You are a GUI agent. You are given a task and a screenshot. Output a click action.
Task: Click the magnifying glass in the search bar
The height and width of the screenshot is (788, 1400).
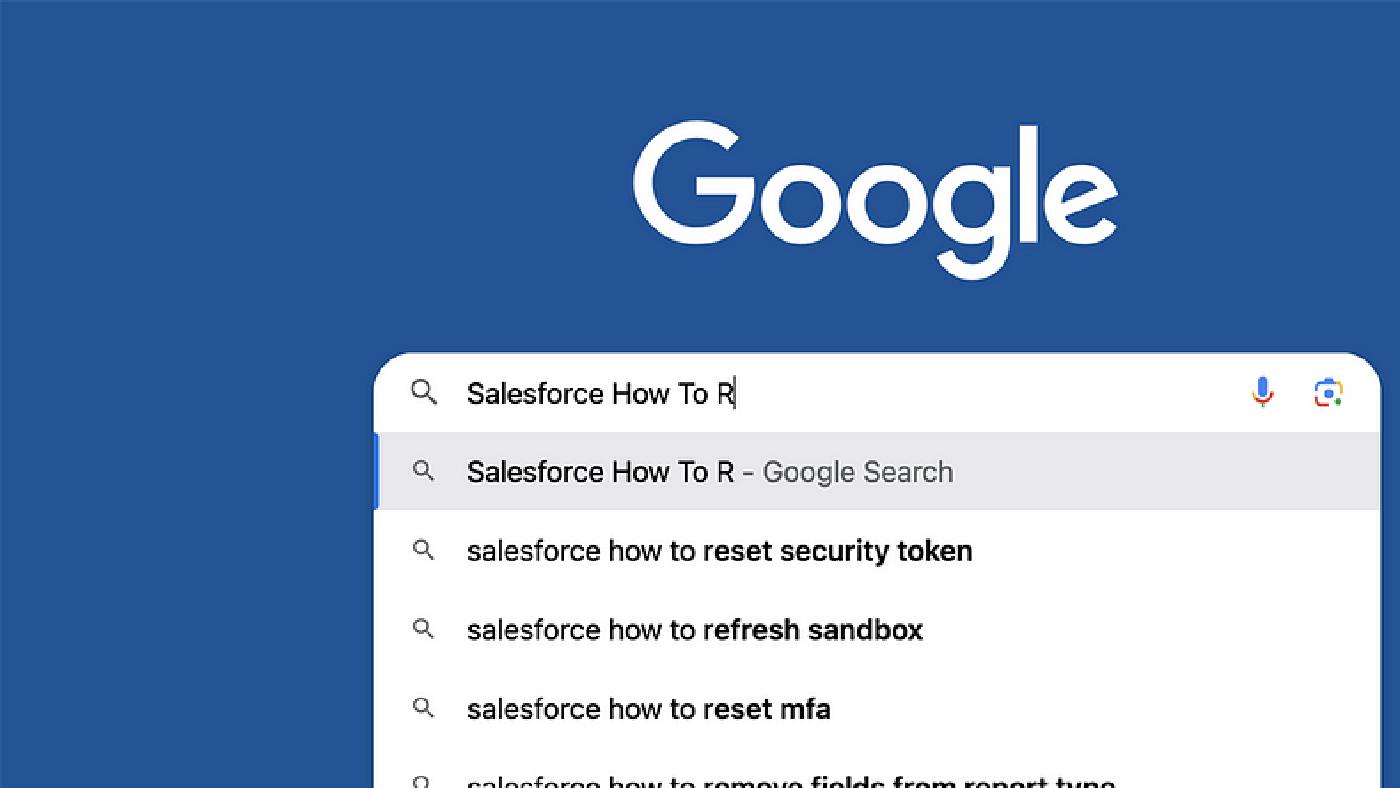tap(424, 393)
